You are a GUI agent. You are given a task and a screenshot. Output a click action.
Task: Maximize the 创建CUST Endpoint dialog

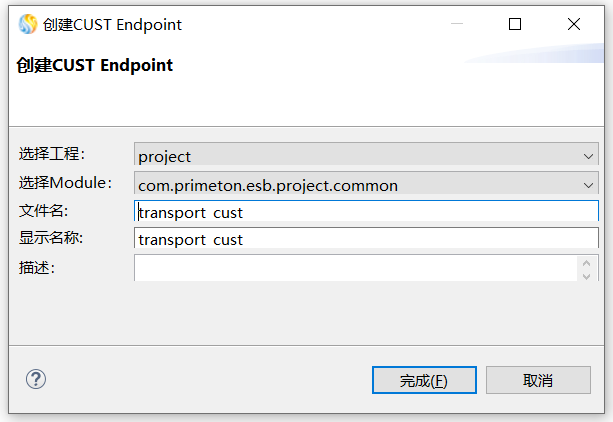pos(515,24)
